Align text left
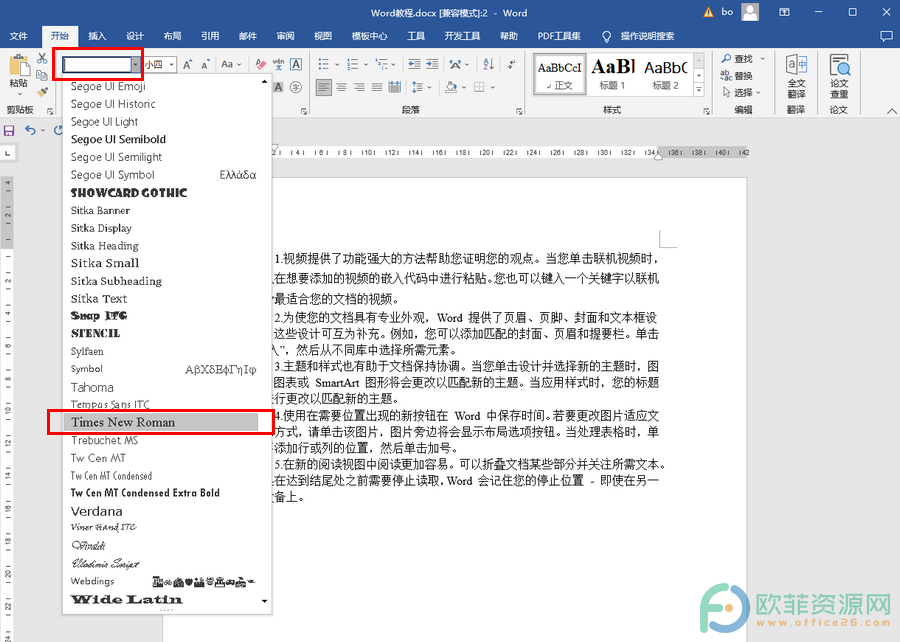This screenshot has height=642, width=900. coord(324,87)
